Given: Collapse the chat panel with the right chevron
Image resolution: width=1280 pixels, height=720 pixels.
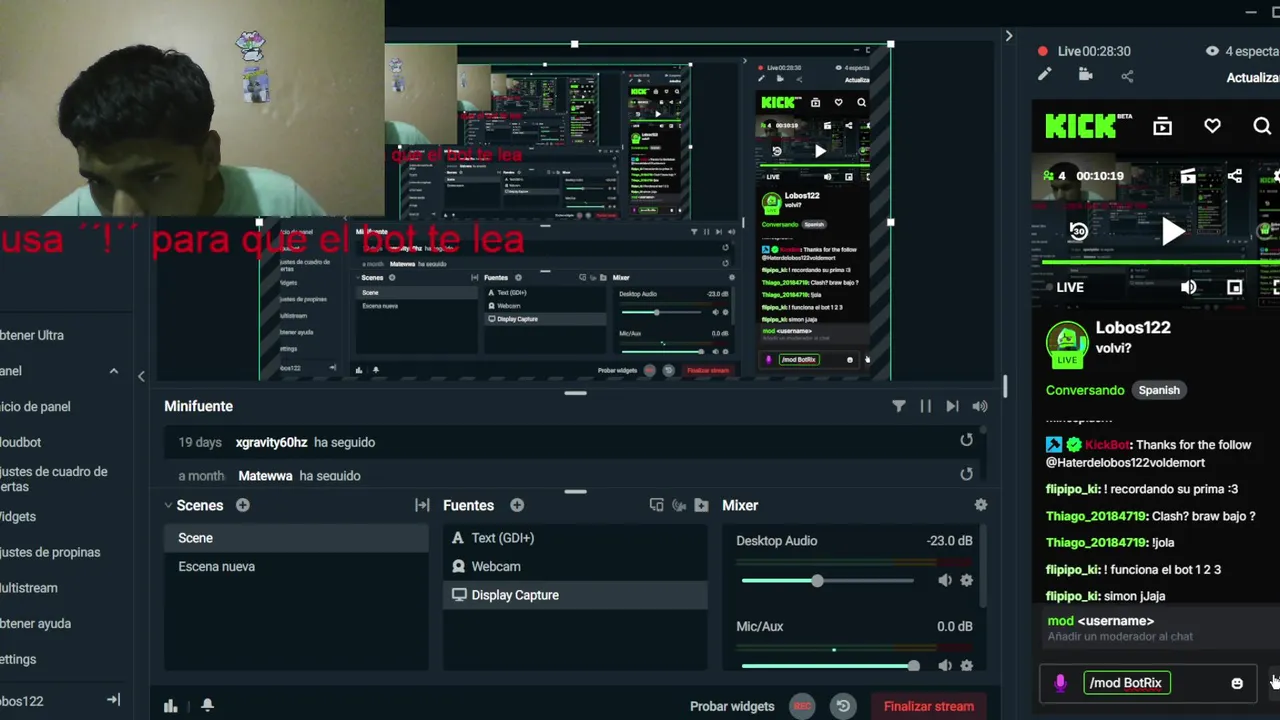Looking at the screenshot, I should pyautogui.click(x=1008, y=36).
